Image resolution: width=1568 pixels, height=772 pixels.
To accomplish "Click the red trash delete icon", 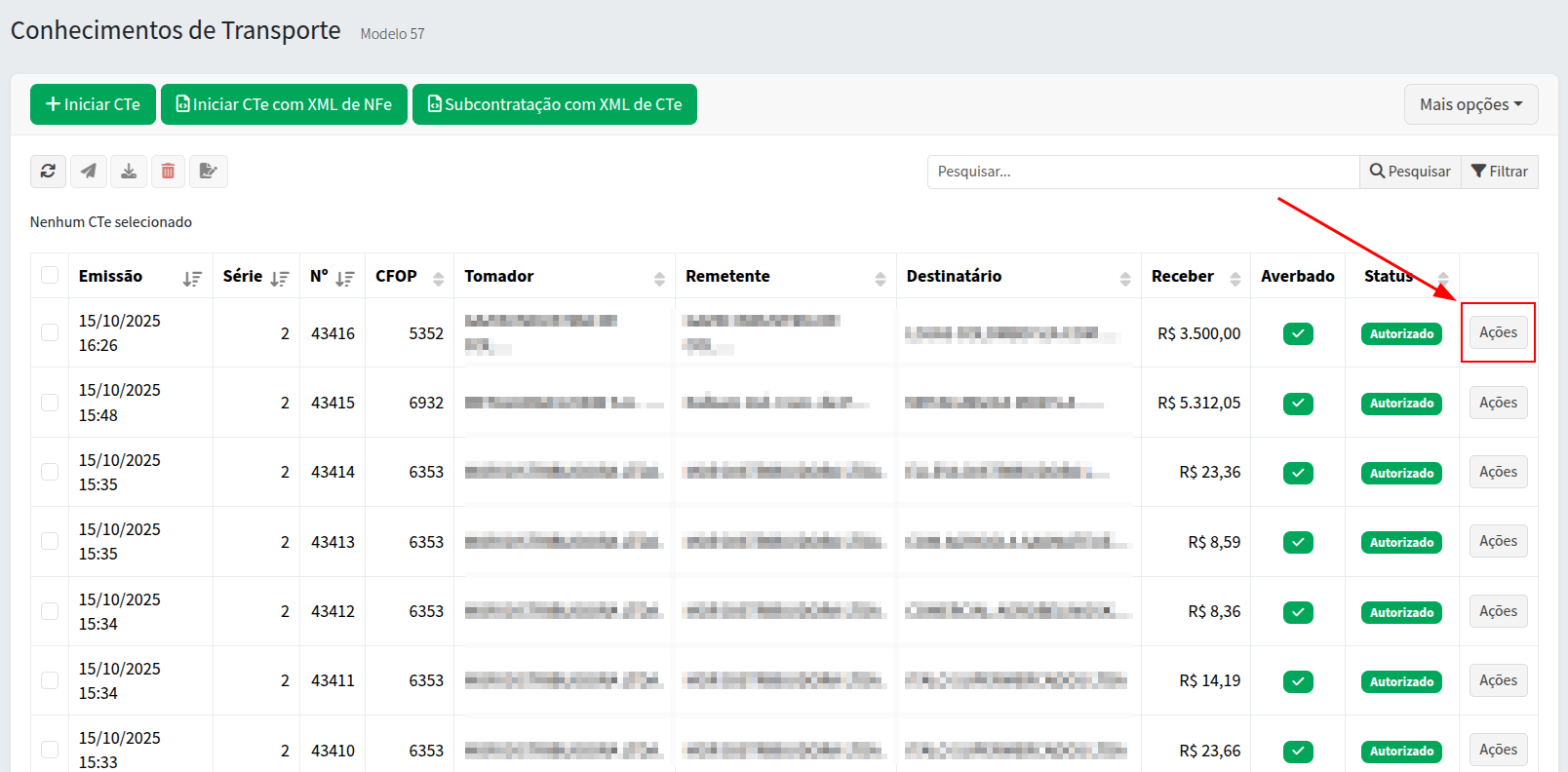I will [x=168, y=172].
